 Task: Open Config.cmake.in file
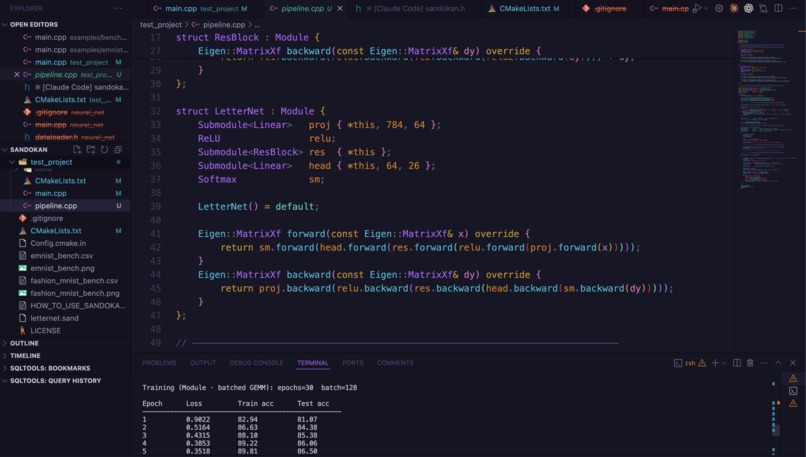tap(65, 243)
